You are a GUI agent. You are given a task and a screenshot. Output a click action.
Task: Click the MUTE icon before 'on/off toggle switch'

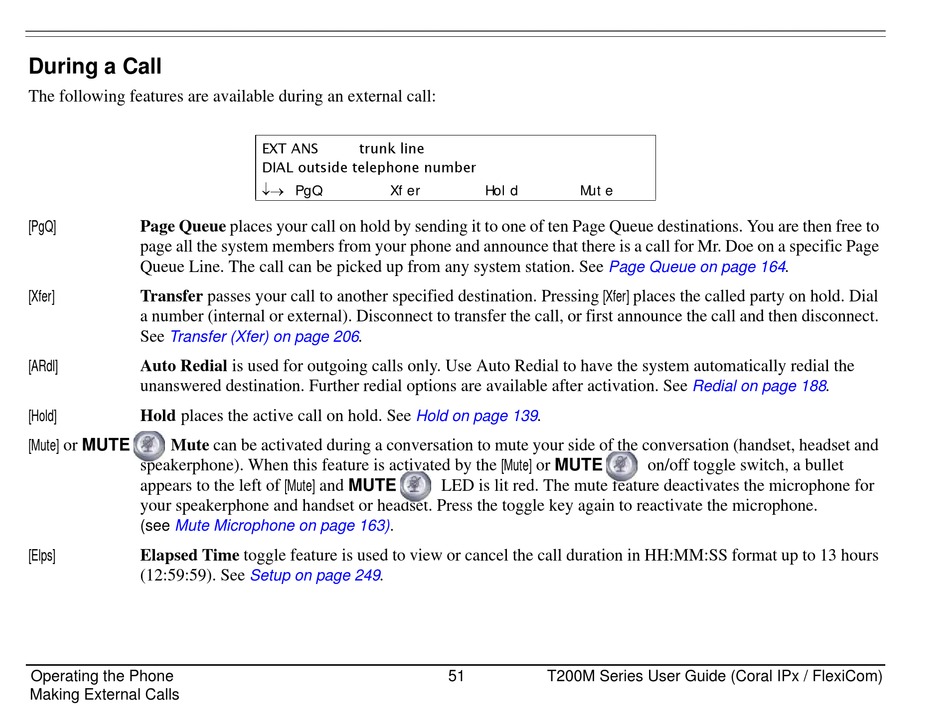pos(622,465)
